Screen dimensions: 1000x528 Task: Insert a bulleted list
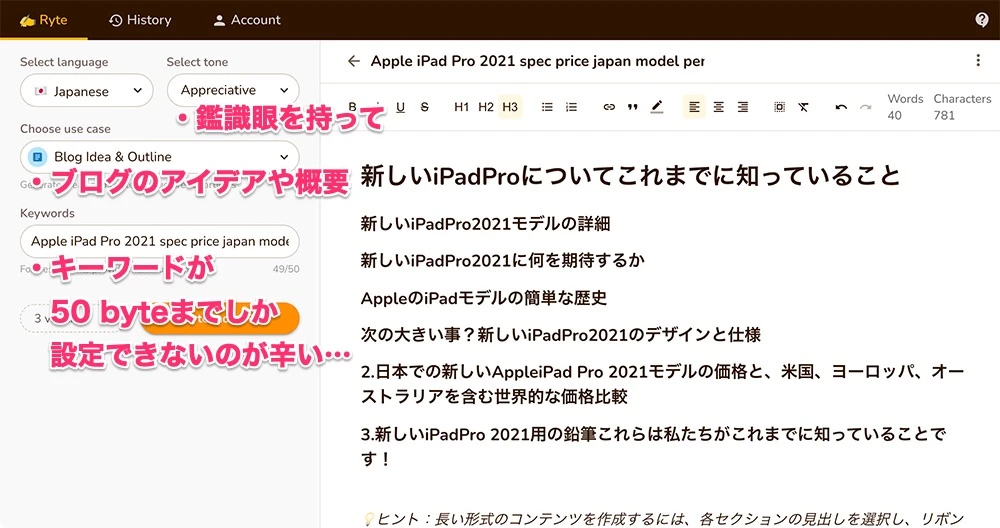pyautogui.click(x=547, y=107)
